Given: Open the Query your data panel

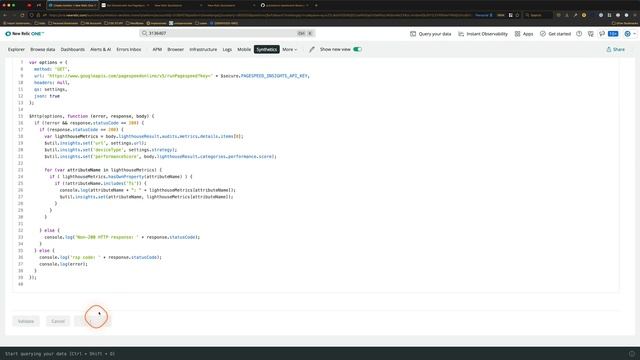Looking at the screenshot, I should [431, 34].
